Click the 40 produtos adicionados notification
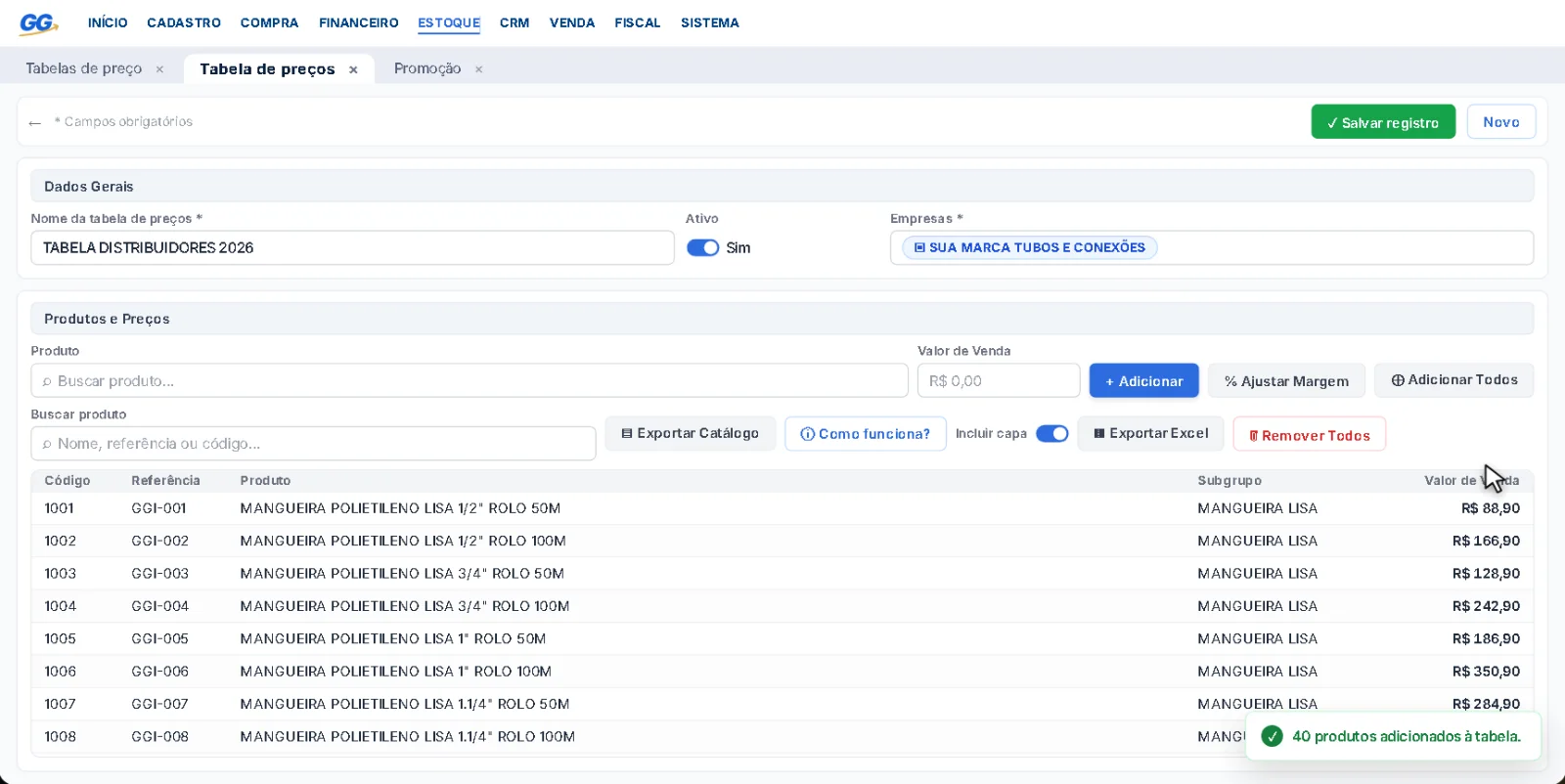The image size is (1565, 784). [1393, 736]
